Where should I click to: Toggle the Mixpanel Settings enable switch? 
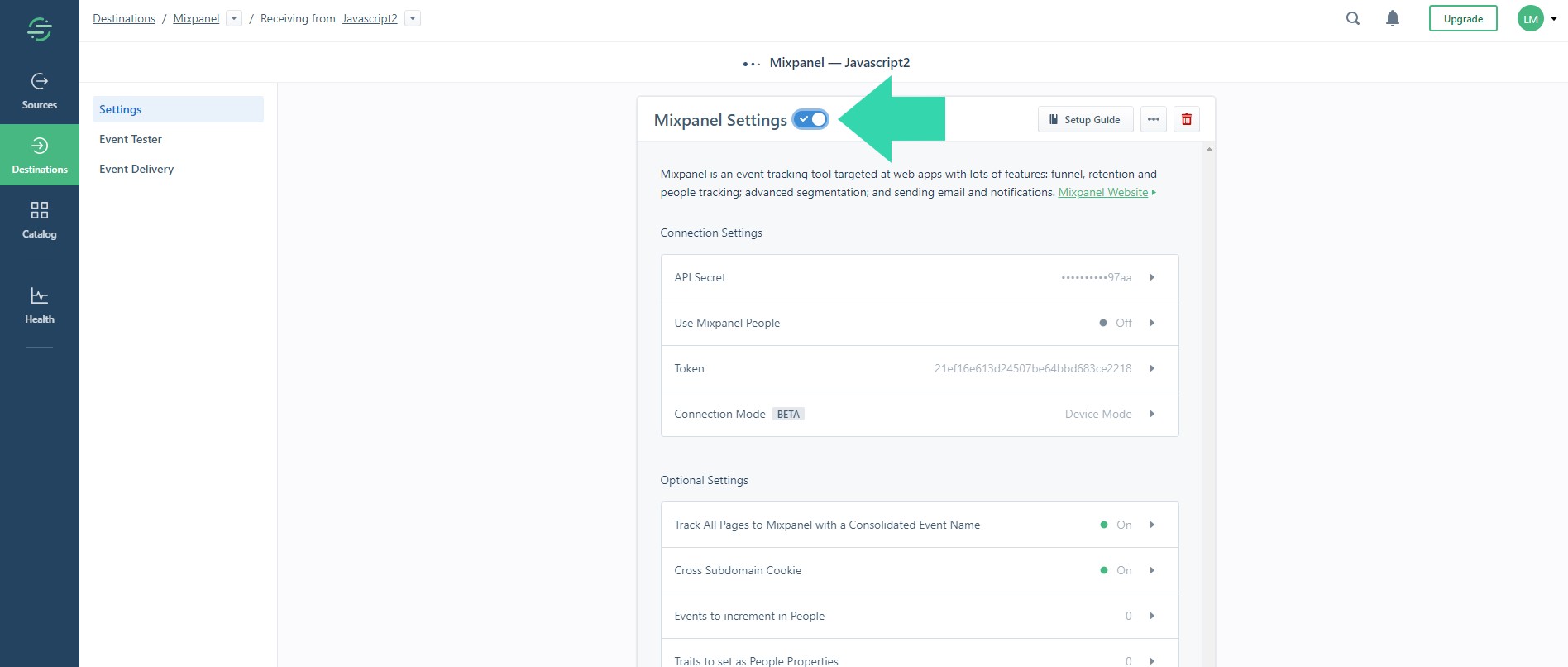[x=810, y=119]
